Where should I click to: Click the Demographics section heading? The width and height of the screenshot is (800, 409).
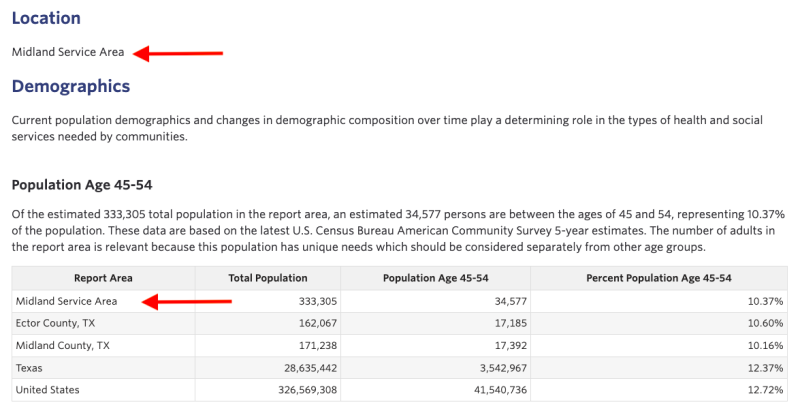click(x=71, y=87)
